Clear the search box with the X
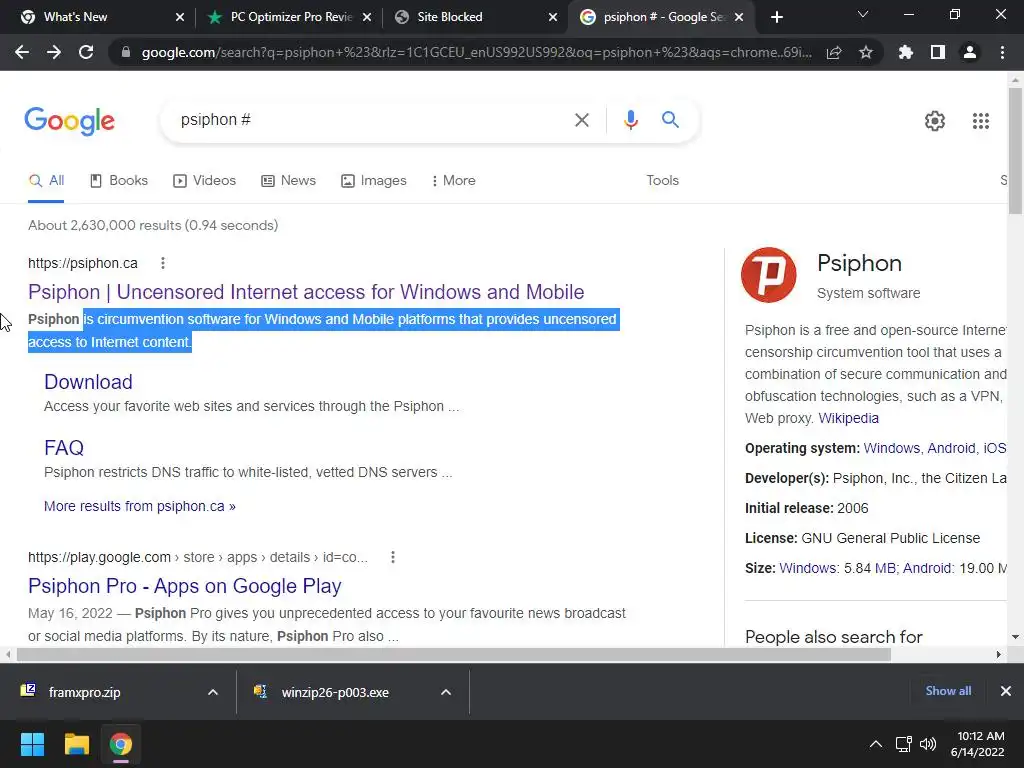 (x=581, y=120)
